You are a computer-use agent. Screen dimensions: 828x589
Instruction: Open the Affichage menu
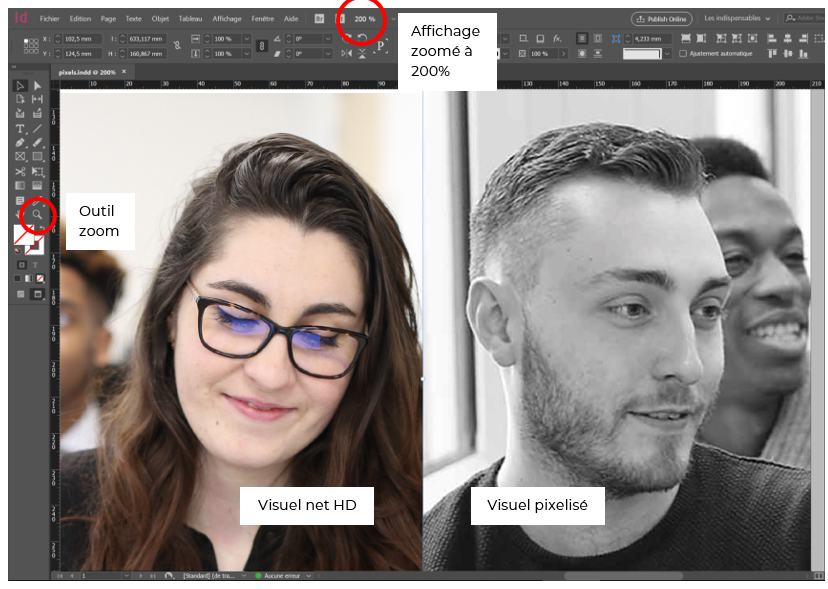click(227, 18)
